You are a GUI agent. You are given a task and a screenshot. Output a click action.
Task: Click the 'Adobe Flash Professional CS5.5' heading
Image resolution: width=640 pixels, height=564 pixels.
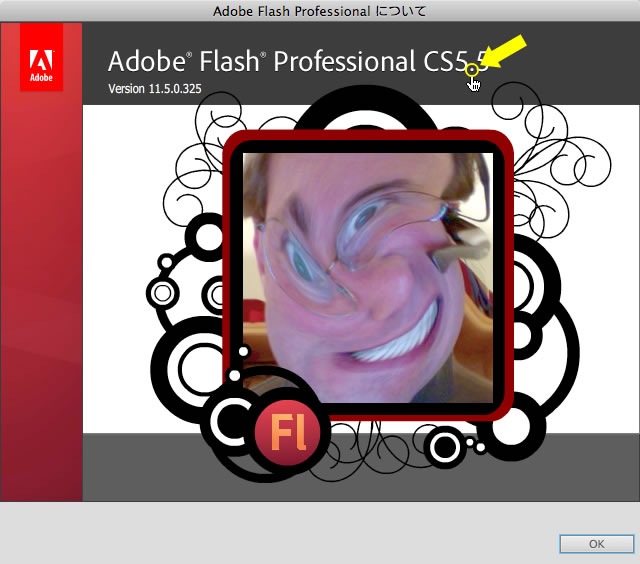pyautogui.click(x=298, y=61)
